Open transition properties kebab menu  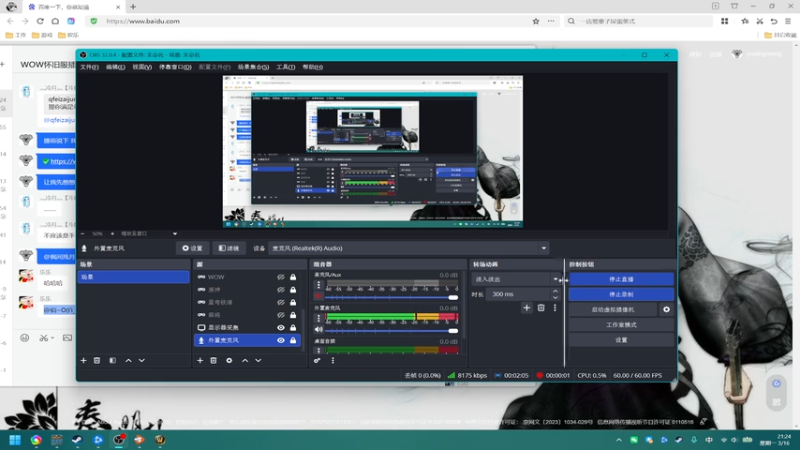555,308
